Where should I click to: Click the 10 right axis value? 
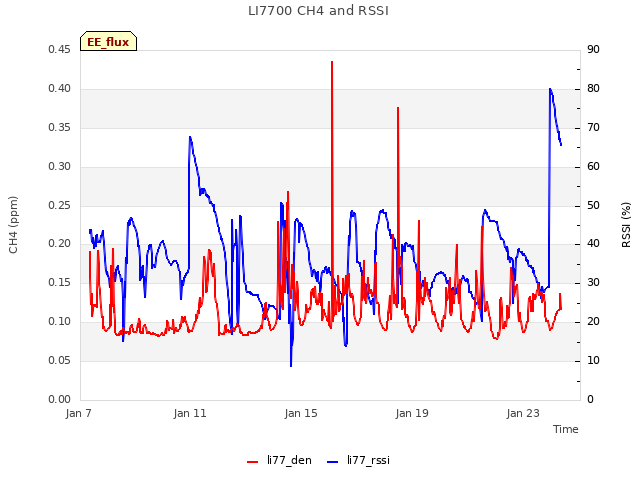pyautogui.click(x=593, y=361)
